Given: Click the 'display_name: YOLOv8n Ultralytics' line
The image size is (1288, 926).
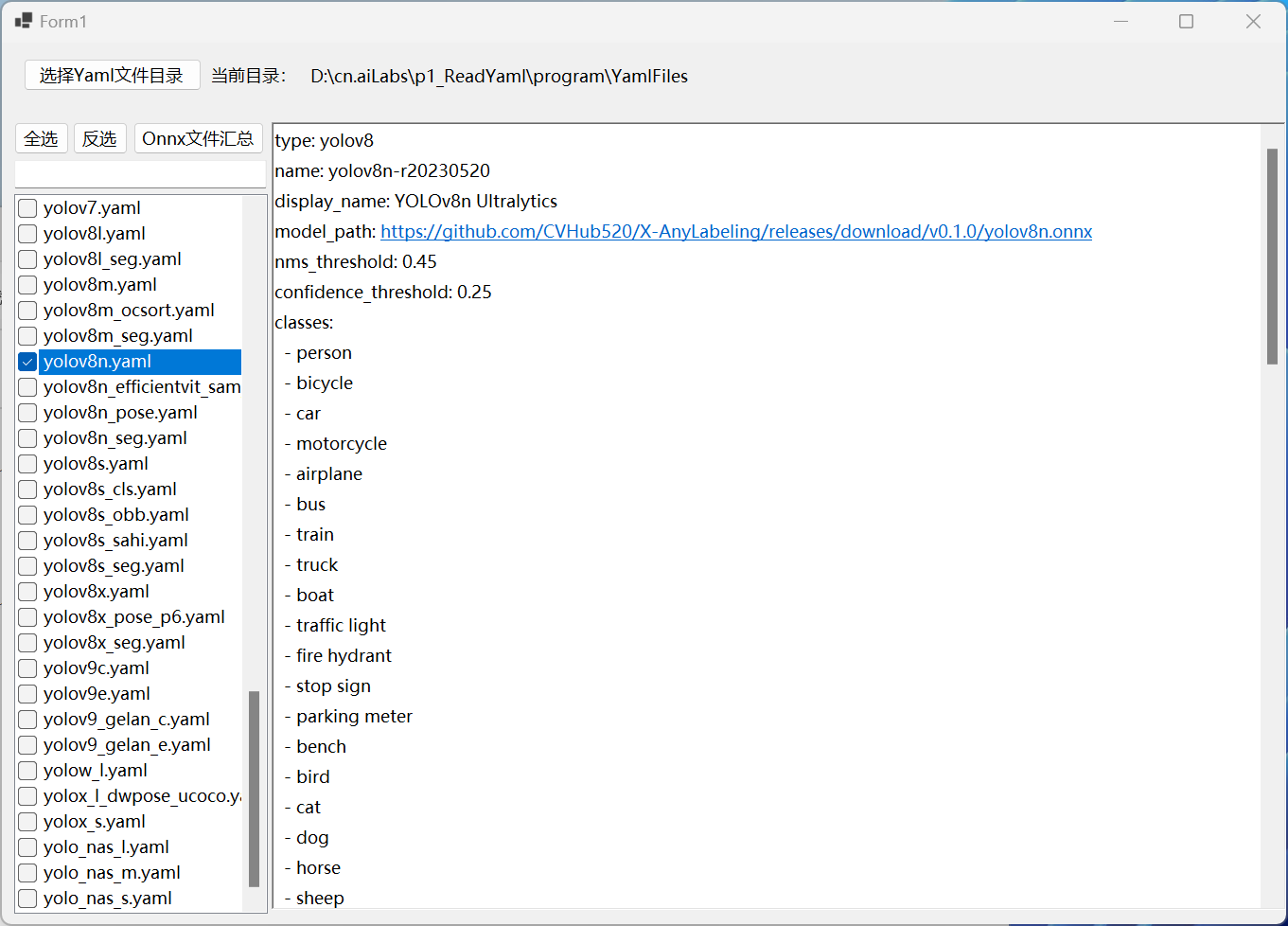Looking at the screenshot, I should (415, 201).
